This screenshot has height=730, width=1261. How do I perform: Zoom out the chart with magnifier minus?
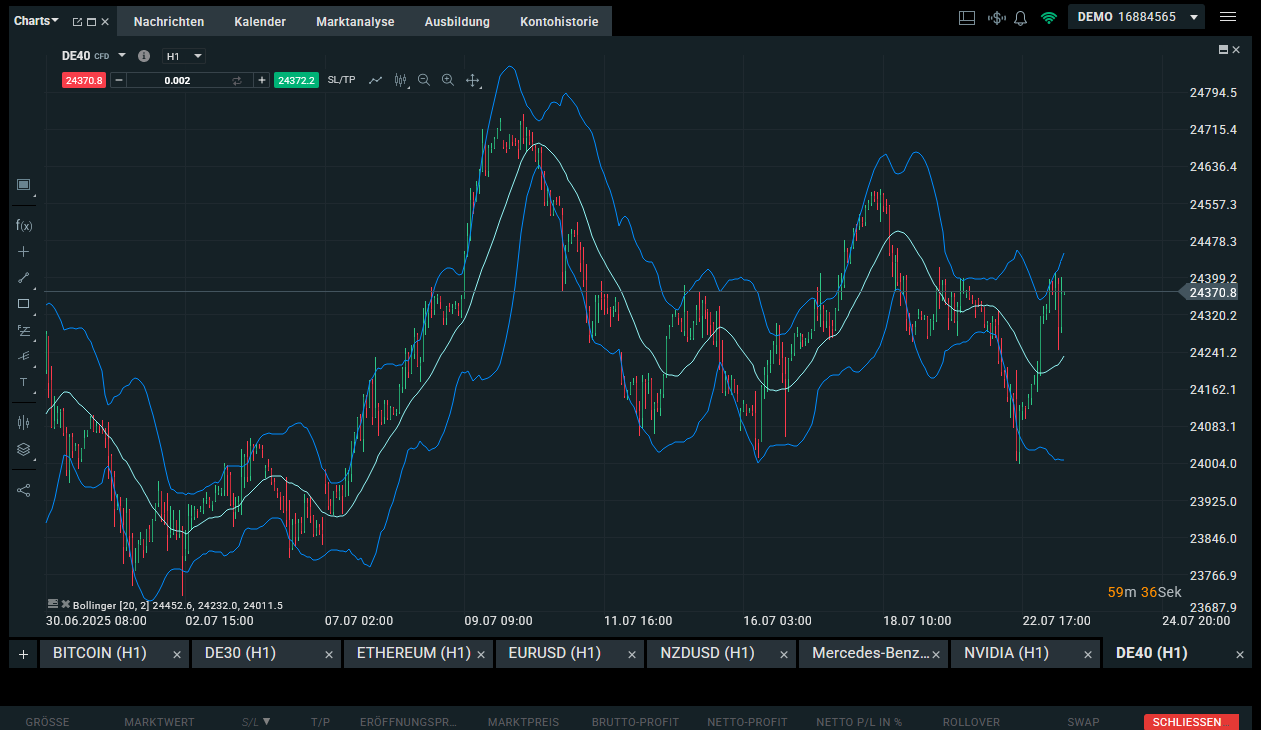424,80
